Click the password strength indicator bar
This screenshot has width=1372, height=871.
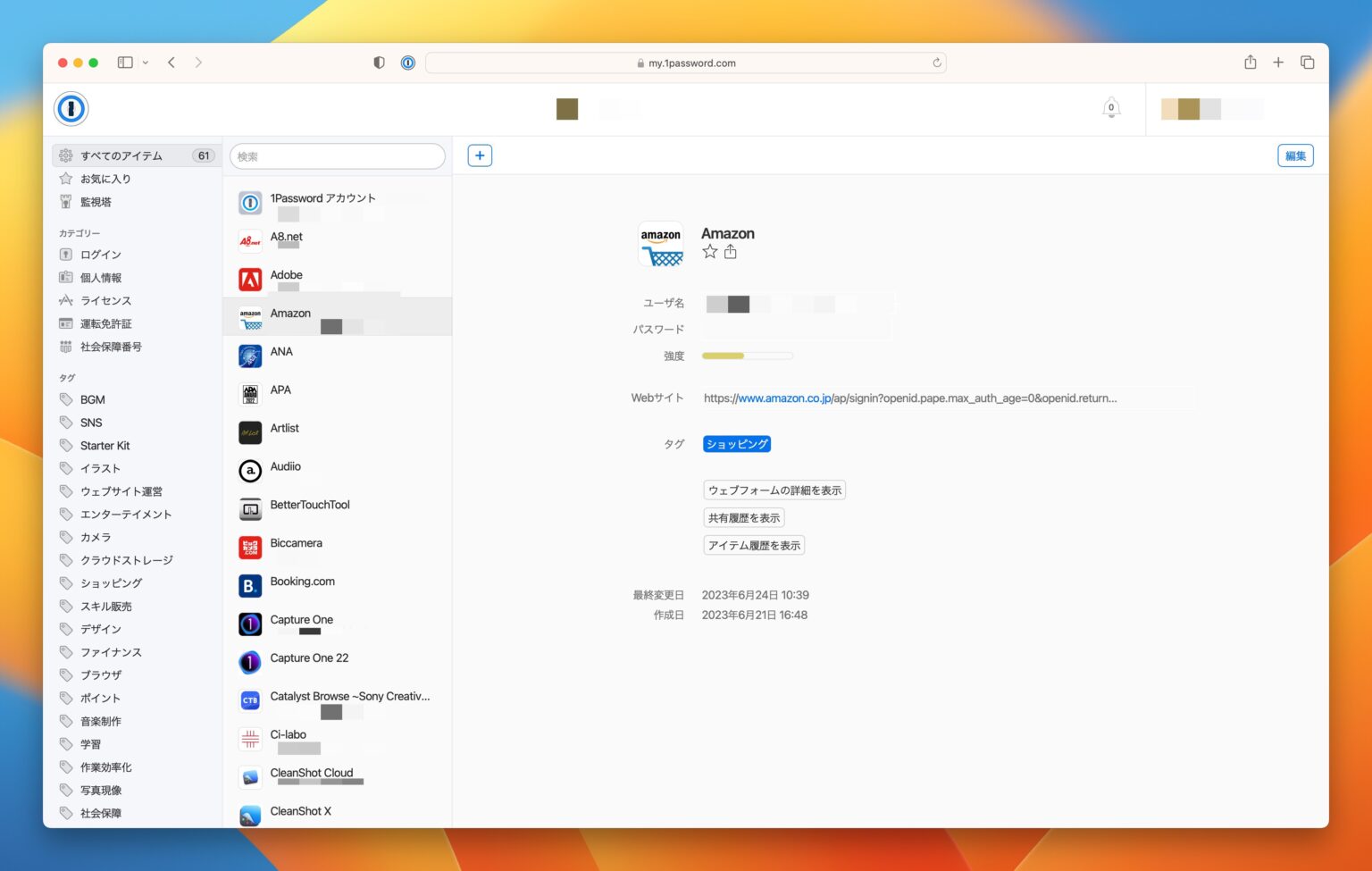pyautogui.click(x=747, y=355)
